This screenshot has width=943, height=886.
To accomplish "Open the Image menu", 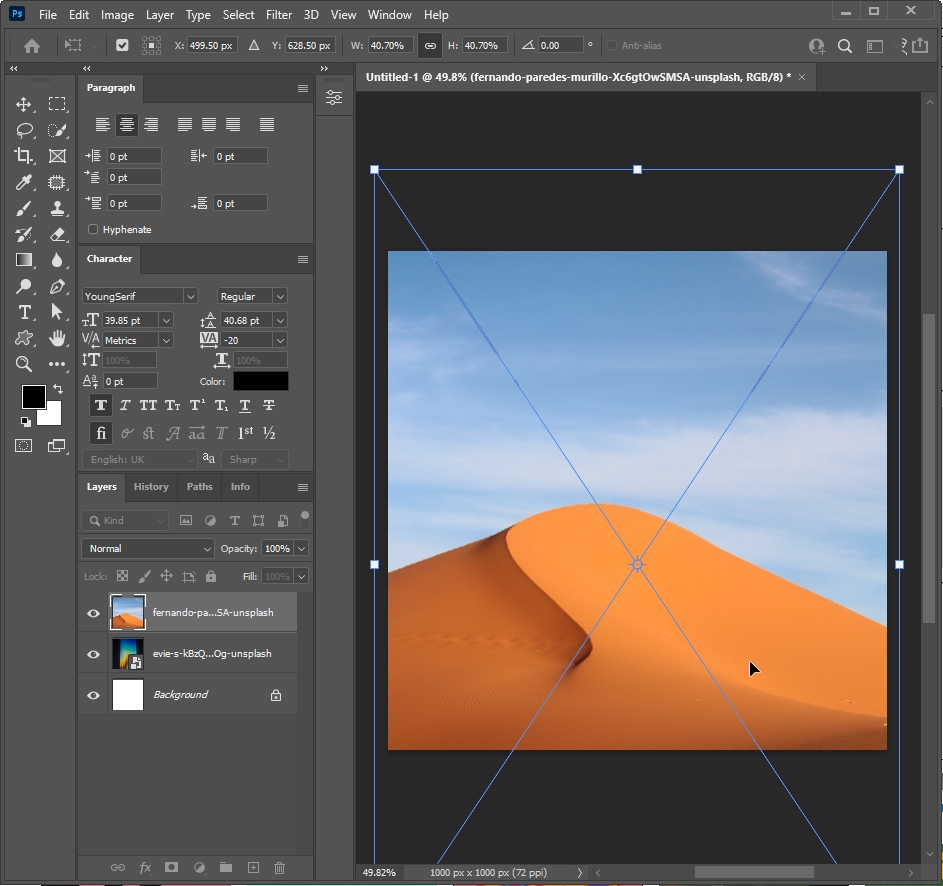I will tap(117, 14).
